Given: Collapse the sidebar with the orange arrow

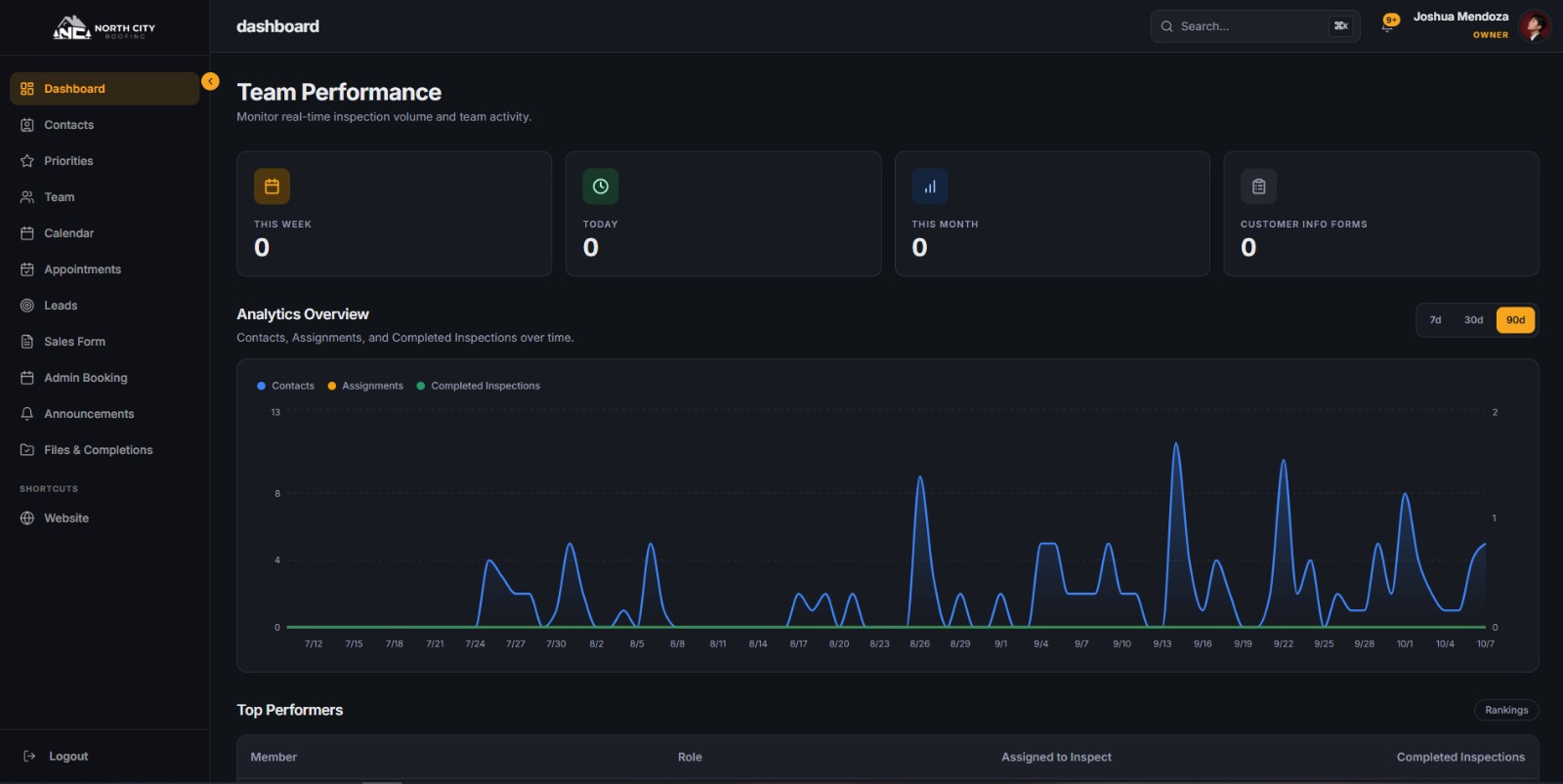Looking at the screenshot, I should coord(210,81).
